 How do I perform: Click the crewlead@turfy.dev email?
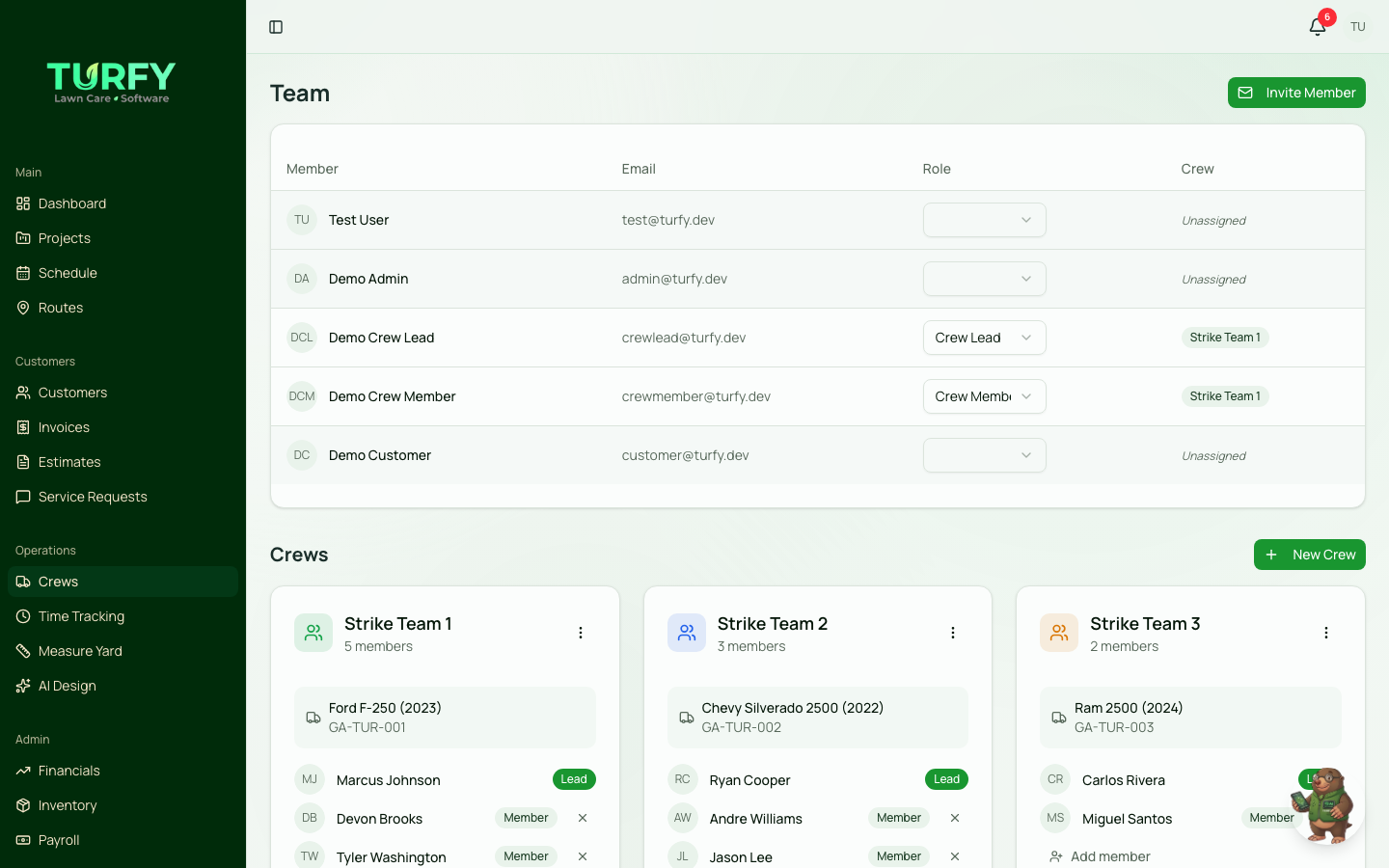tap(684, 338)
